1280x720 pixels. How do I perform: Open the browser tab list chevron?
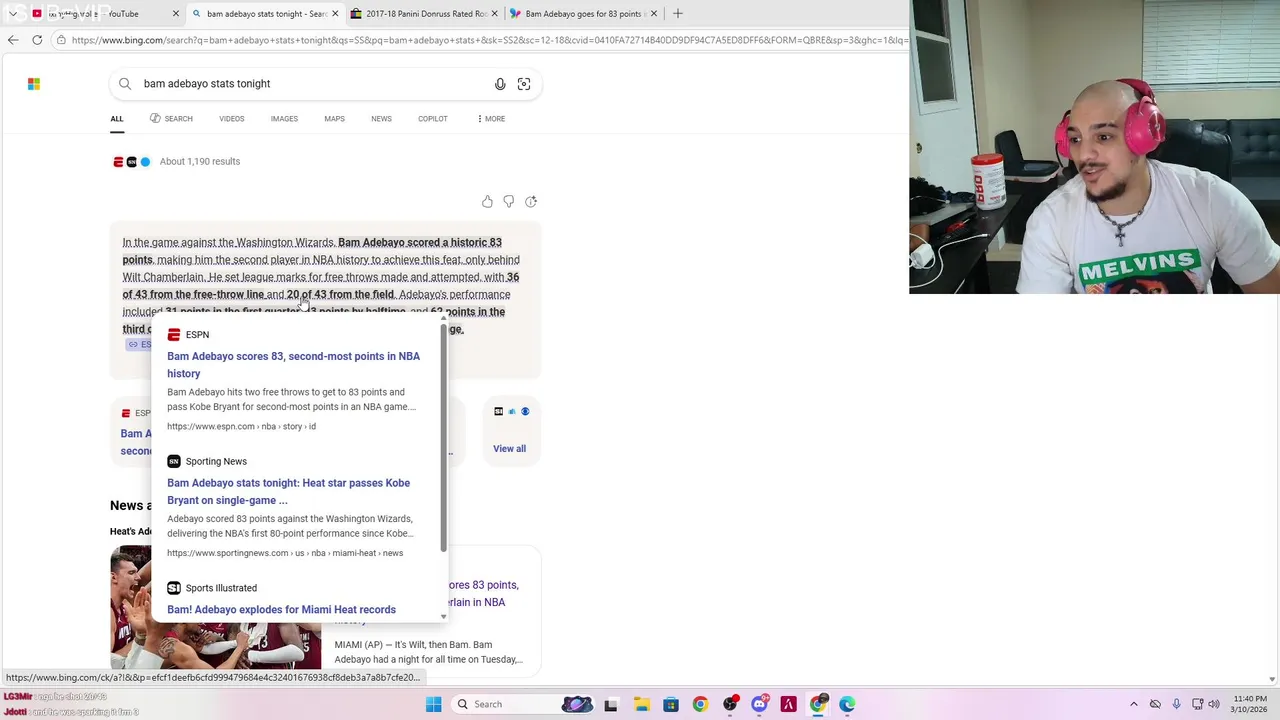pos(12,14)
